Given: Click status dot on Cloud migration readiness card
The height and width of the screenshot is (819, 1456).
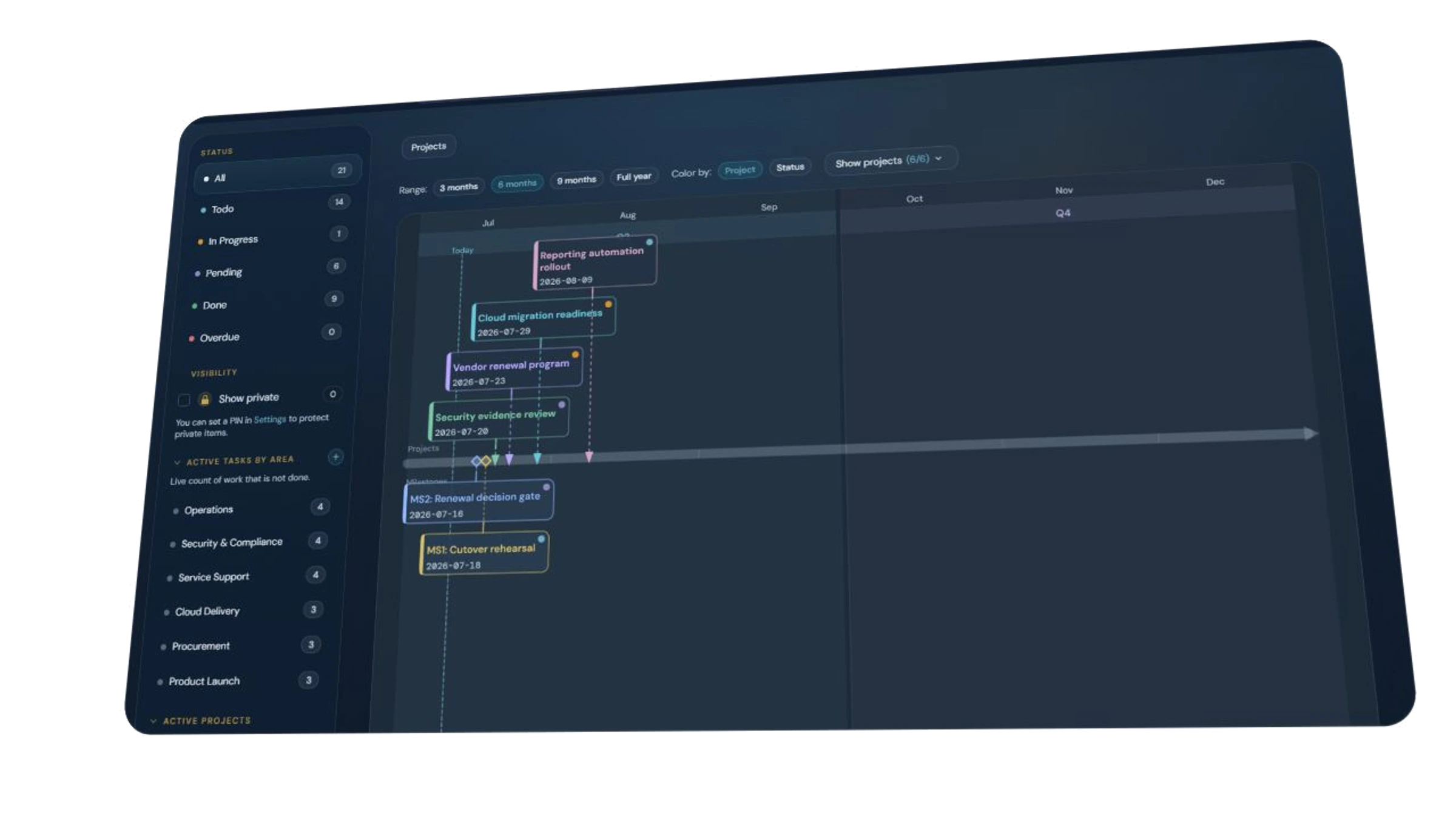Looking at the screenshot, I should coord(608,304).
